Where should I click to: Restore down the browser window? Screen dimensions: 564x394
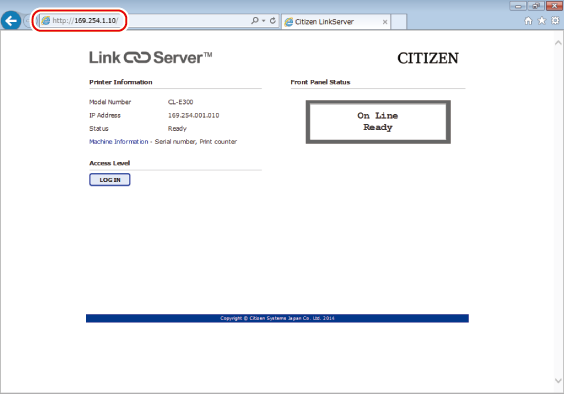(536, 6)
